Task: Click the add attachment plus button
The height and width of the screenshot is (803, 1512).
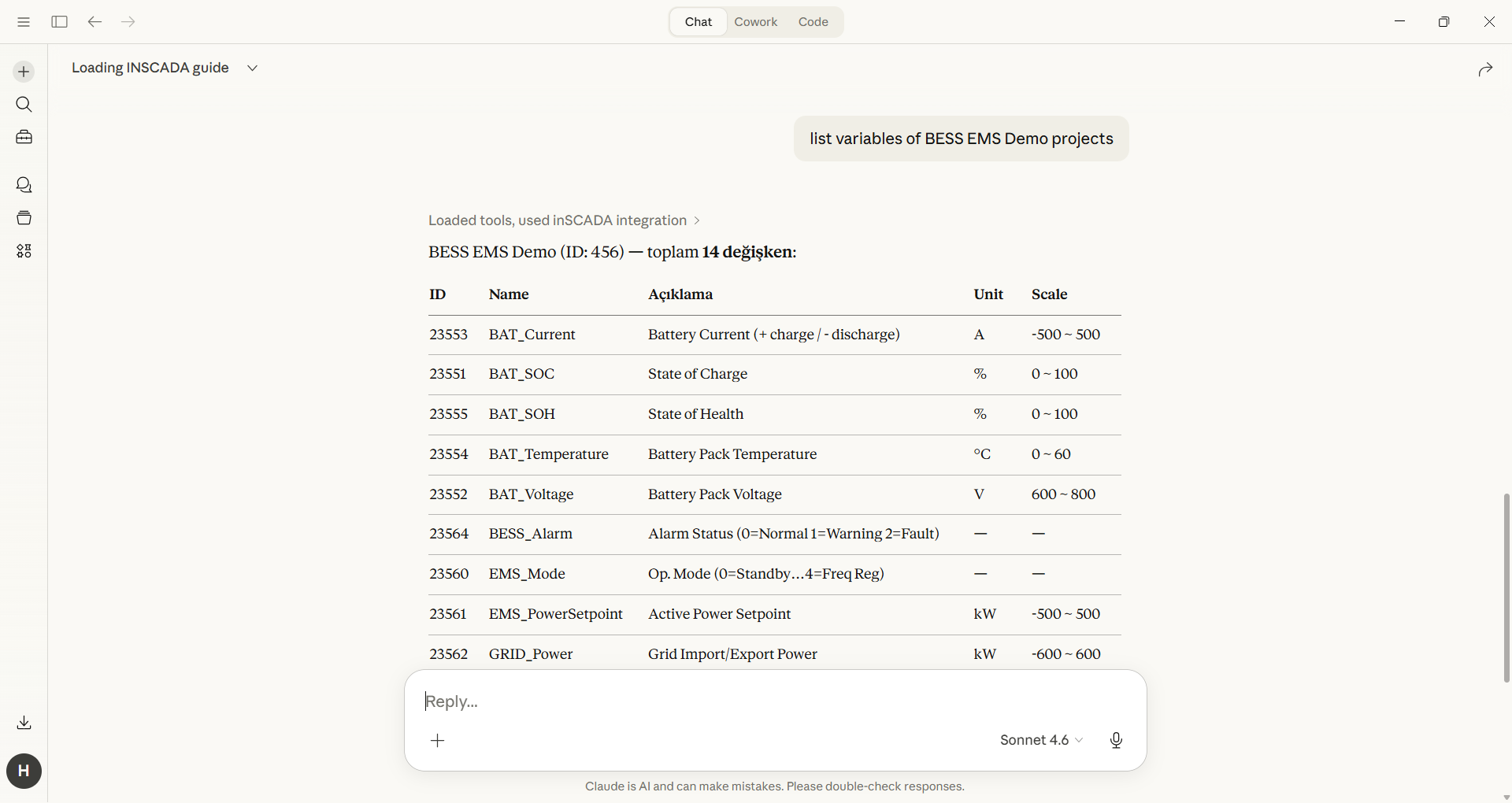Action: click(x=438, y=740)
